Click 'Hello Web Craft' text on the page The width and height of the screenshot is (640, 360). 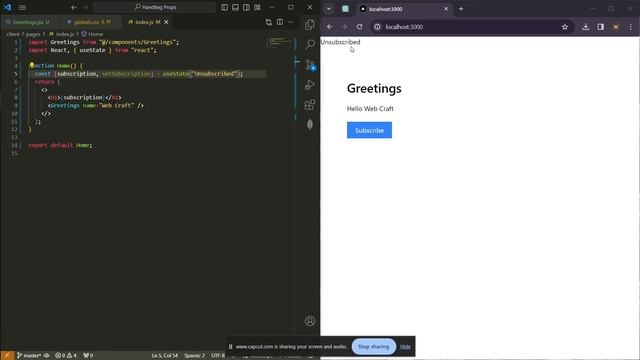pyautogui.click(x=370, y=109)
